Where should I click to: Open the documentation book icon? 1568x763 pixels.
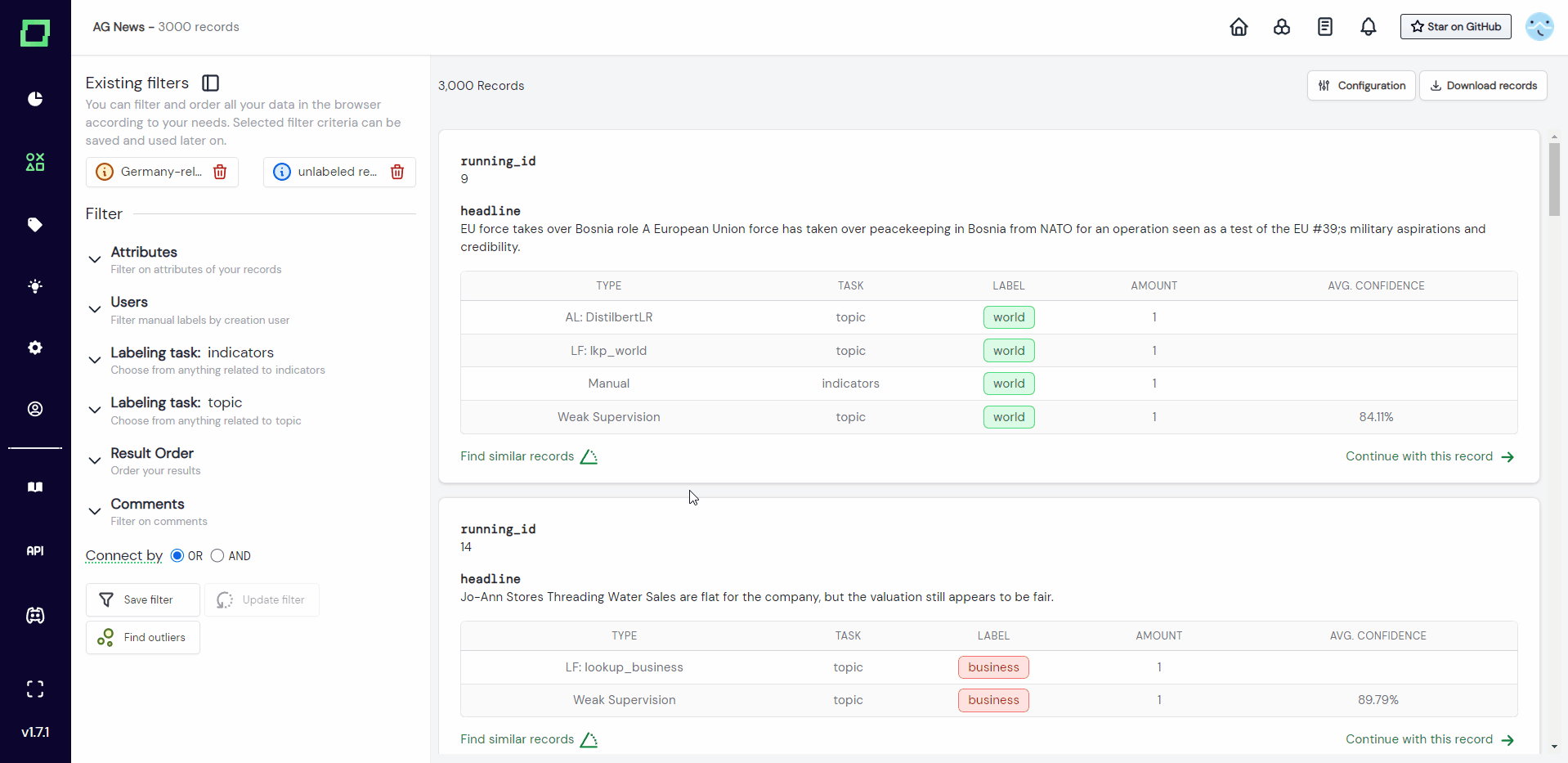[35, 487]
